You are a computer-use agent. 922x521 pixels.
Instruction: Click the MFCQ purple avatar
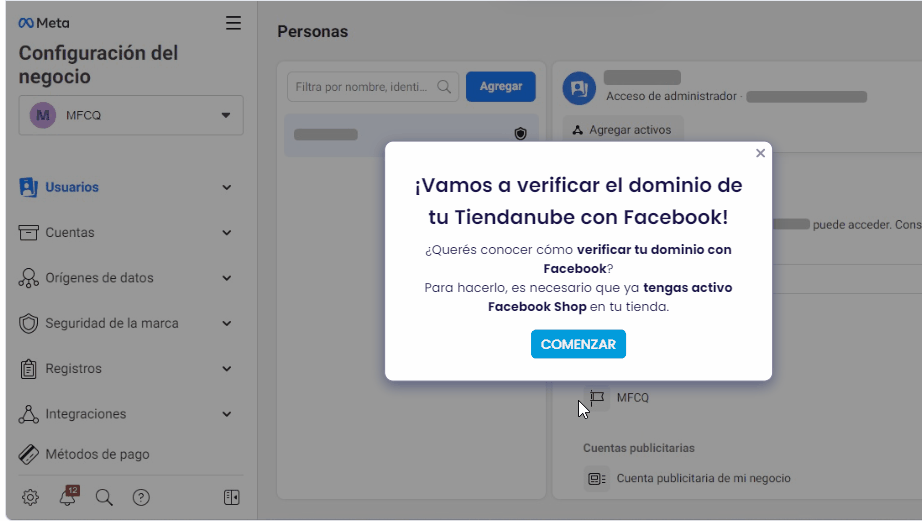pos(43,115)
